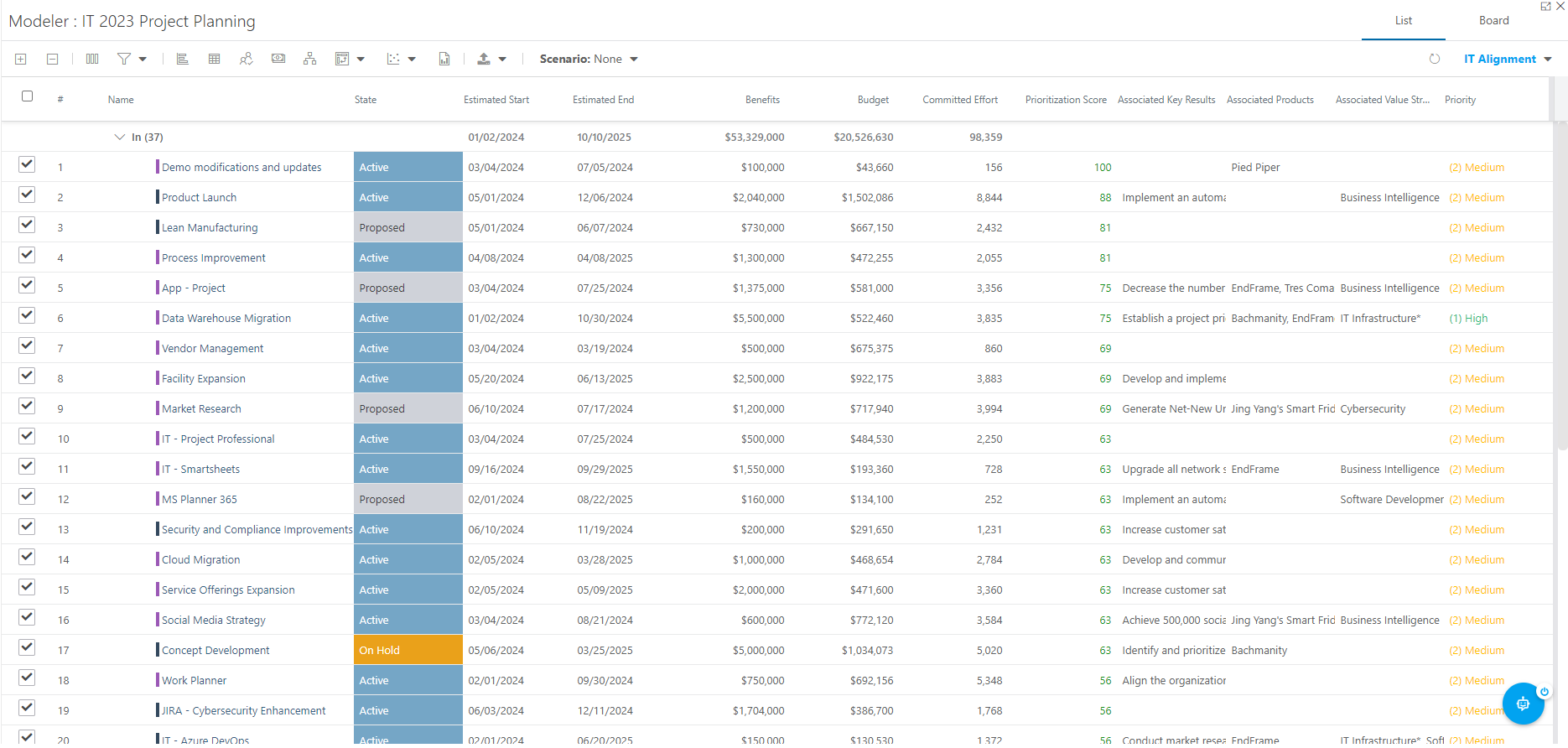Image resolution: width=1568 pixels, height=748 pixels.
Task: Open the hierarchy structure icon
Action: 310,59
